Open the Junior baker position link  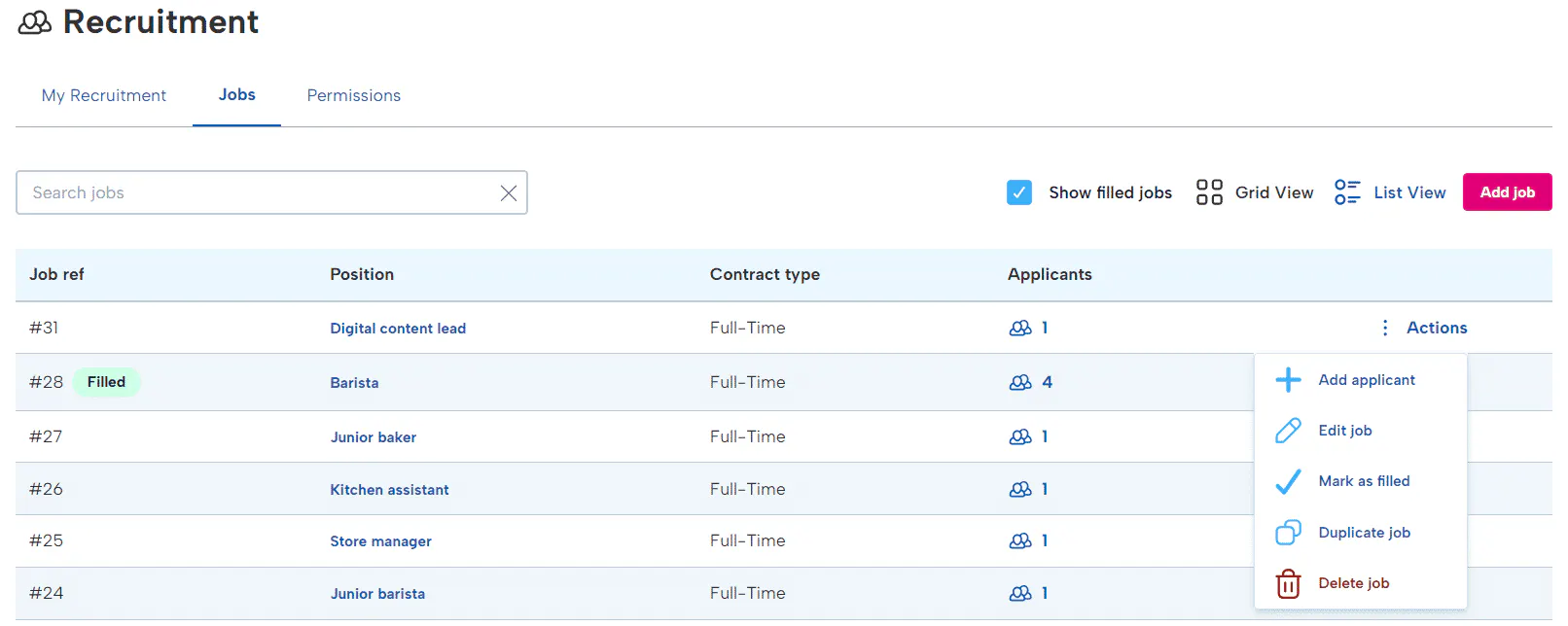374,437
